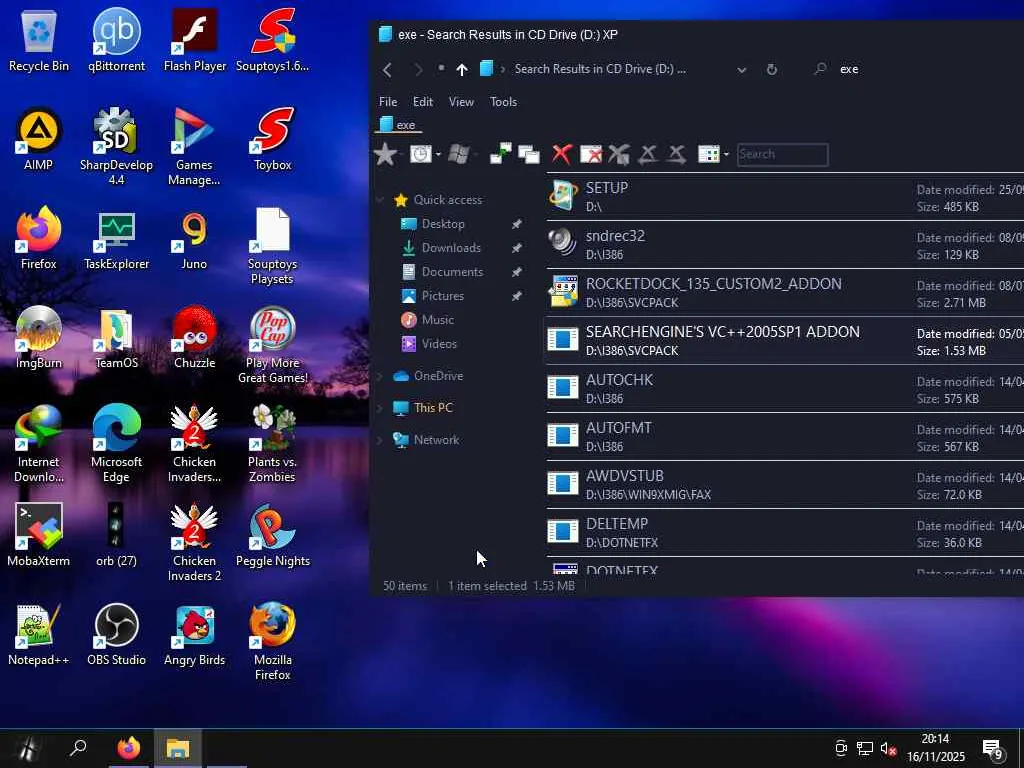Select the exe tab in the tab bar

click(398, 125)
